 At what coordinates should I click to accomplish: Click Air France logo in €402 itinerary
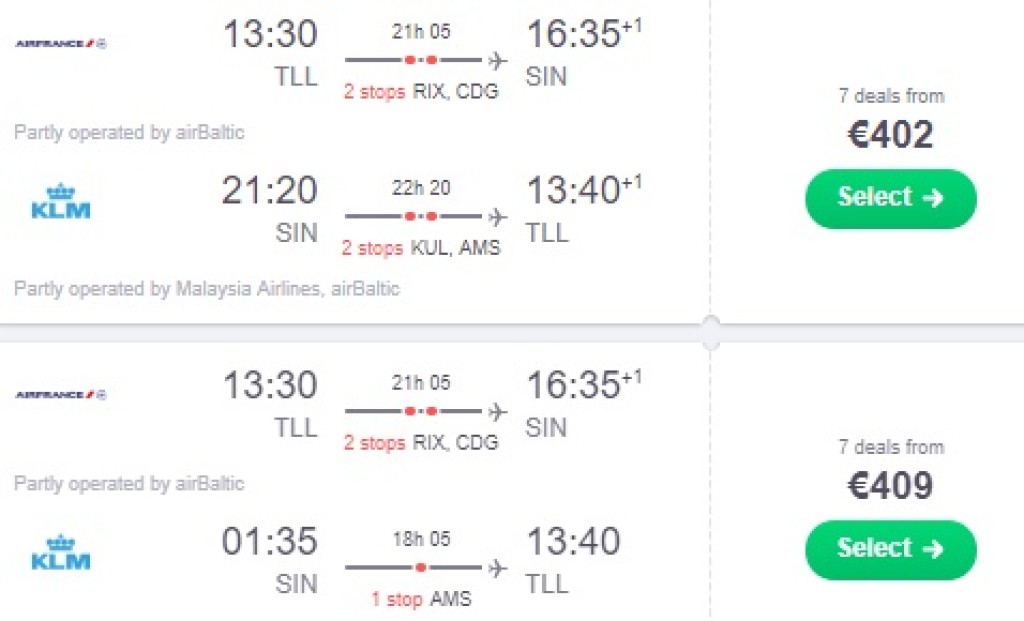tap(60, 43)
